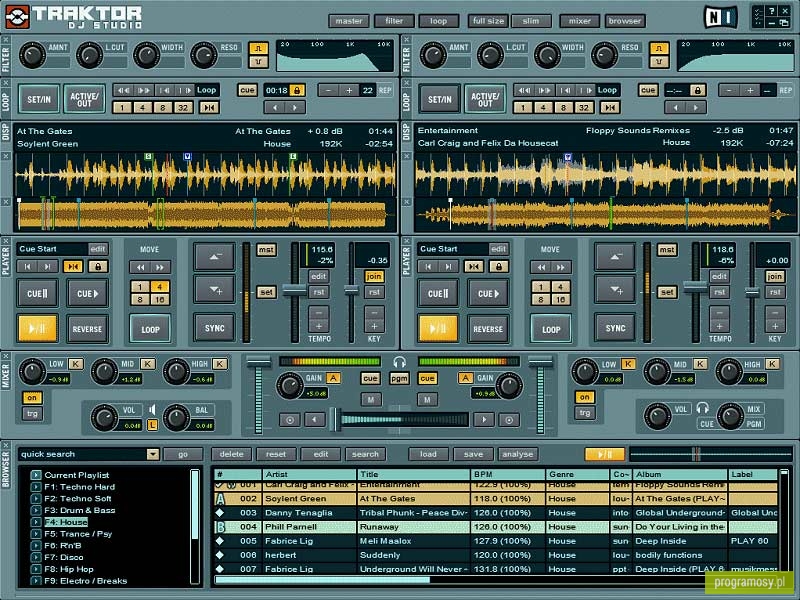Click deck B loop time lock icon
This screenshot has width=800, height=600.
[x=697, y=90]
